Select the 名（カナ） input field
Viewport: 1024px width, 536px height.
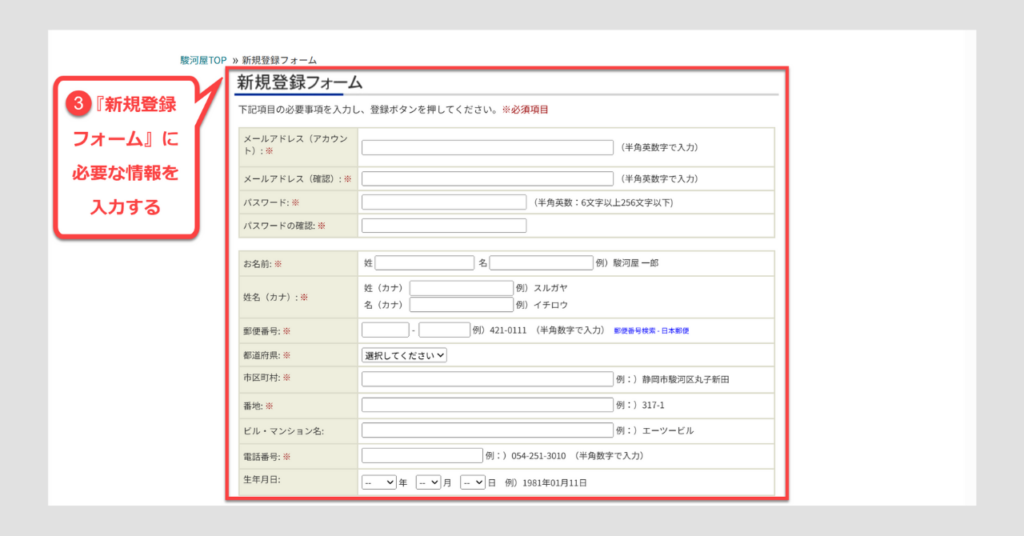[x=461, y=305]
